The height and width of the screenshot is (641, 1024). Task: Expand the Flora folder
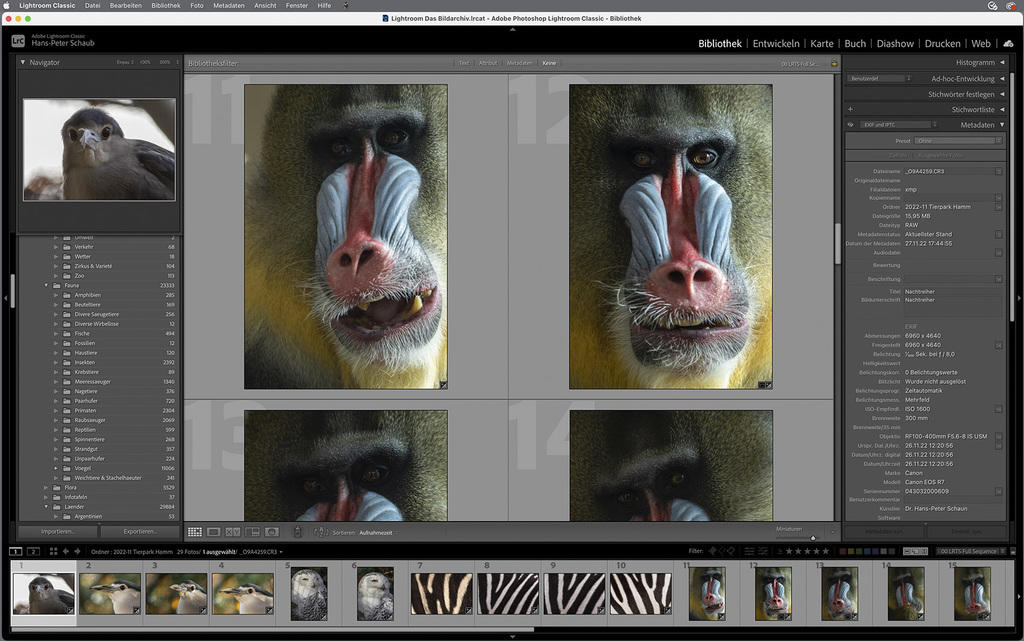click(46, 488)
